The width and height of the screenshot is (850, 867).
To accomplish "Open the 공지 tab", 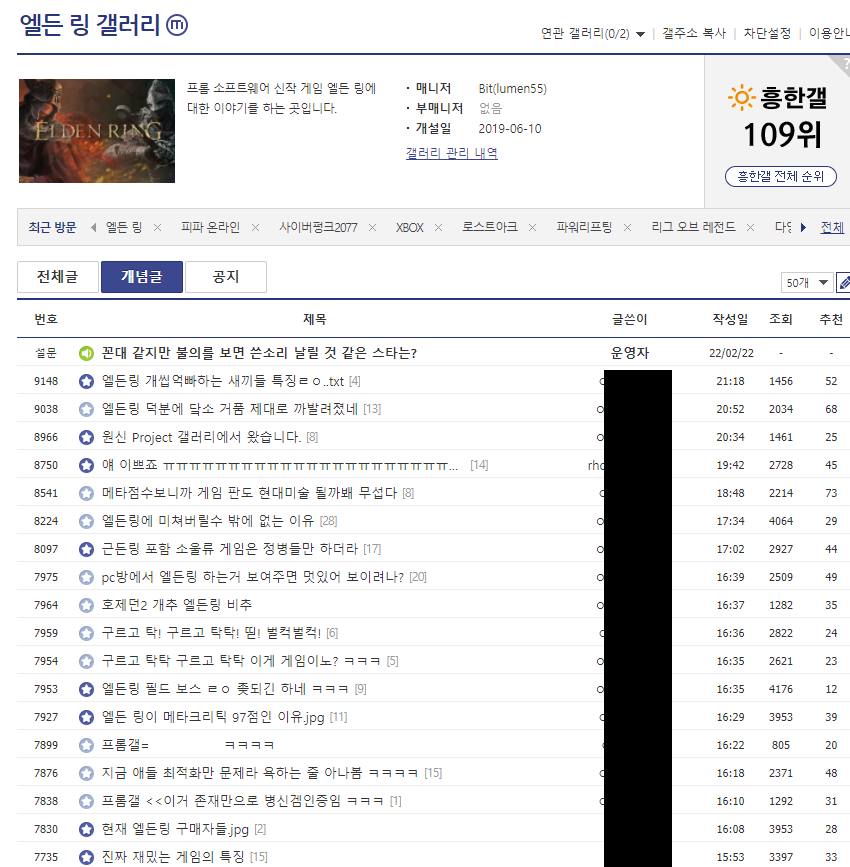I will pos(226,276).
